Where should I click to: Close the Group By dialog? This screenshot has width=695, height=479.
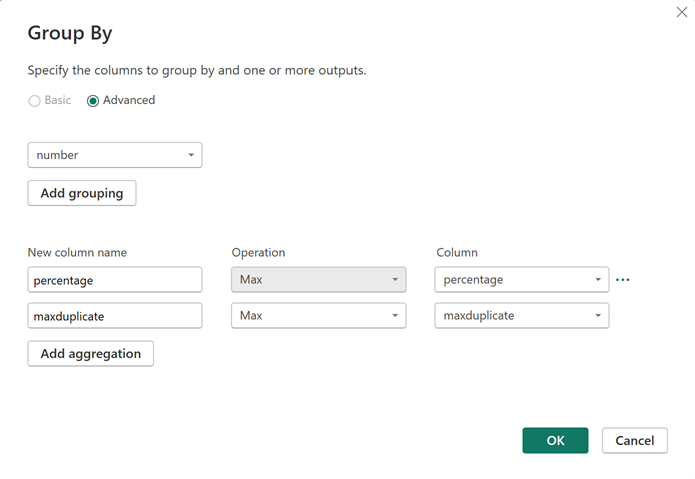click(x=682, y=12)
